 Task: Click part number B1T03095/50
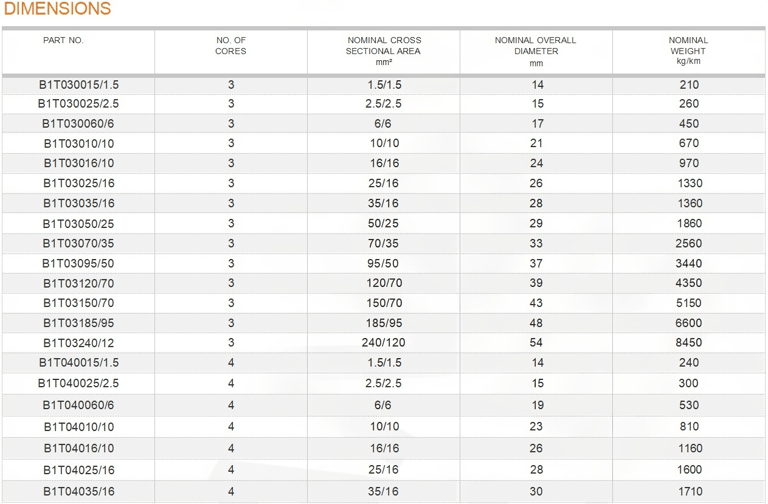tap(78, 264)
